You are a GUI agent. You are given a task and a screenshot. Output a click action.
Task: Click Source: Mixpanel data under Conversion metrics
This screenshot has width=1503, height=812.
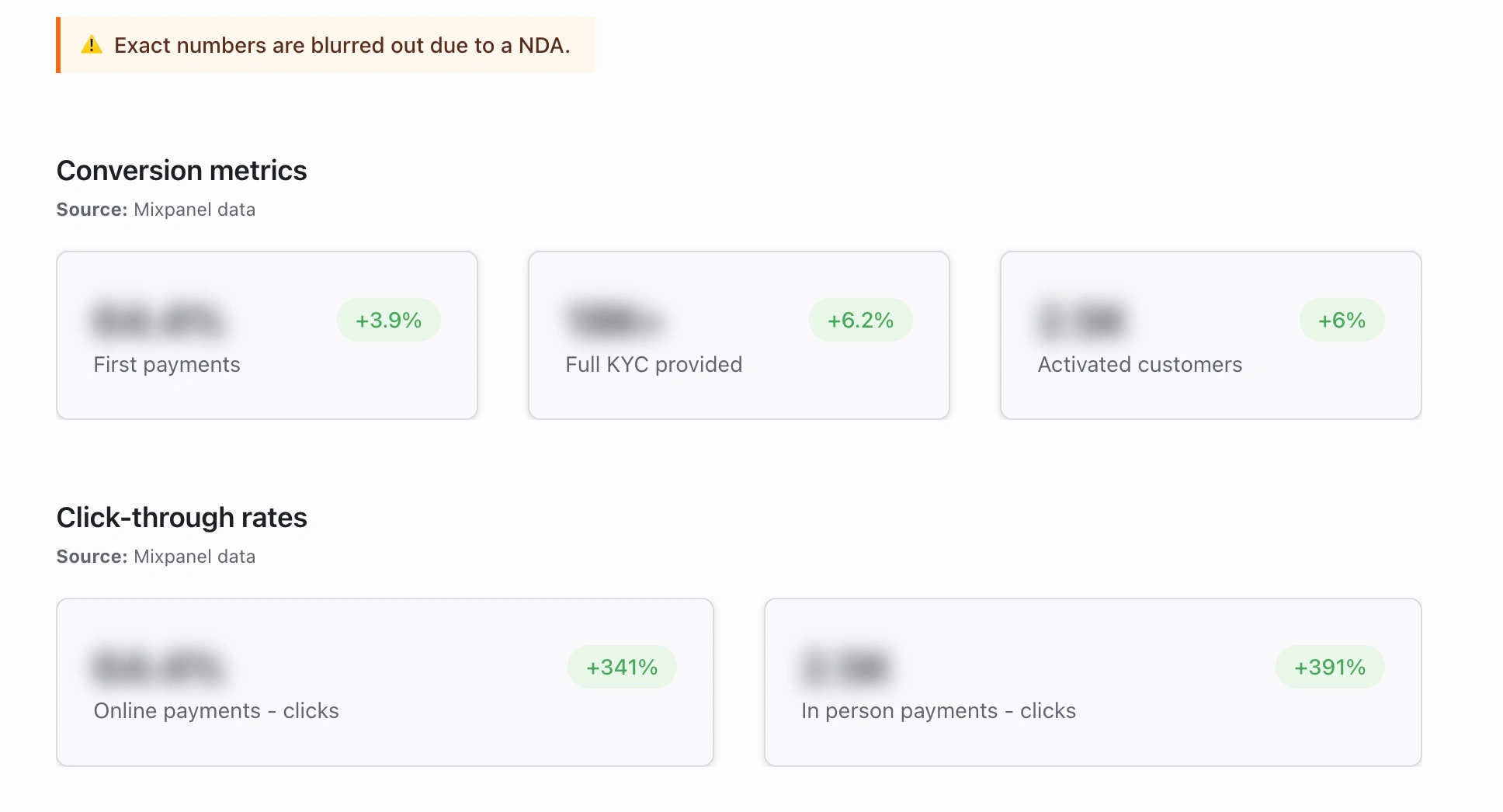click(x=156, y=210)
